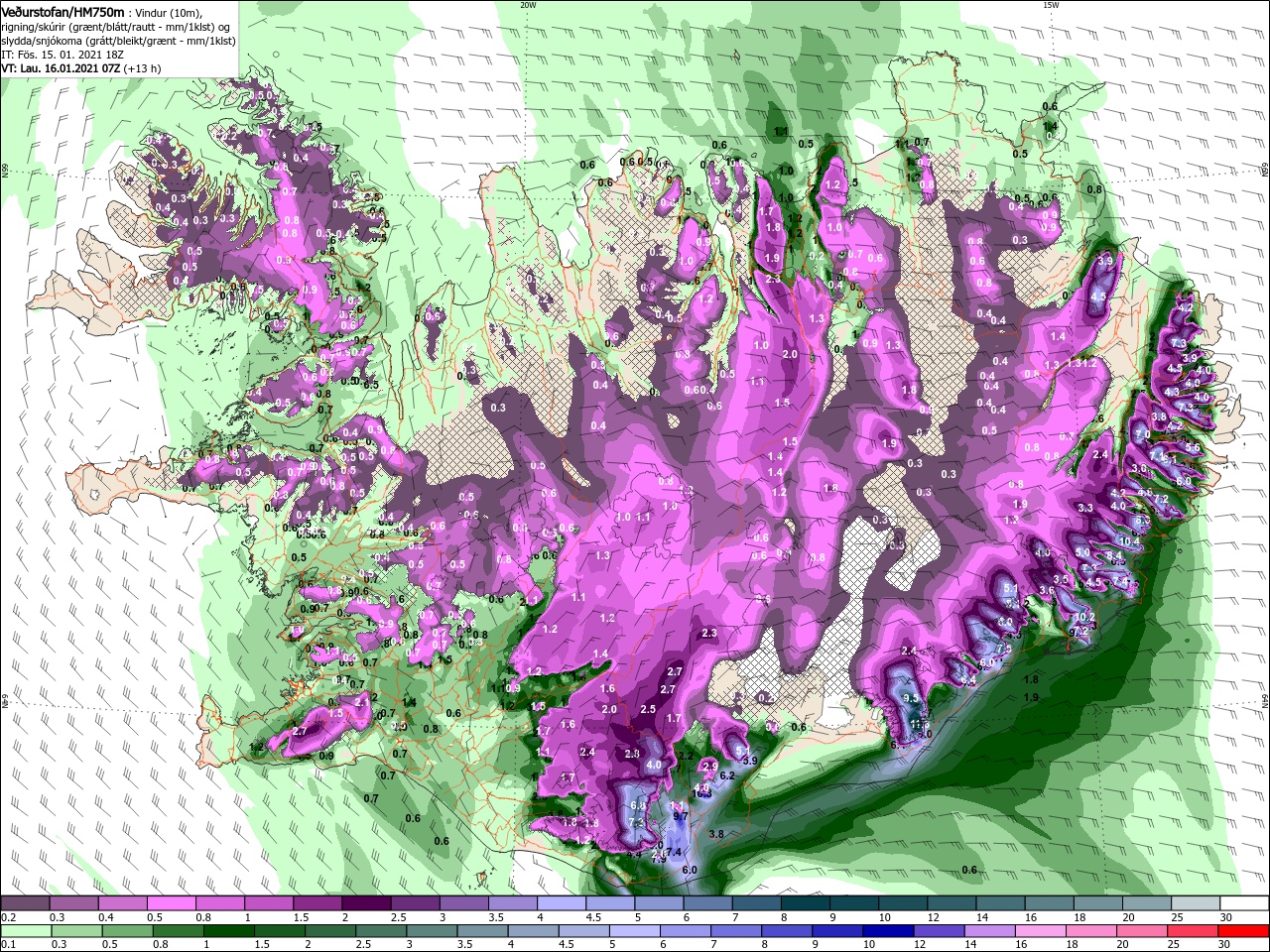
Task: Pick the crimson rain swatch 25 to 30
Action: pos(1195,931)
